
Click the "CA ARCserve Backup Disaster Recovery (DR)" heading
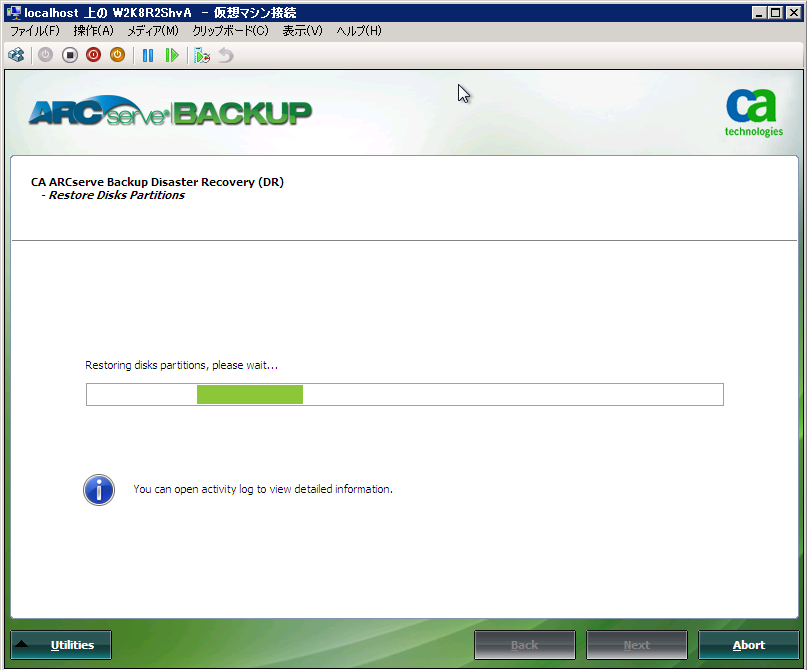157,182
